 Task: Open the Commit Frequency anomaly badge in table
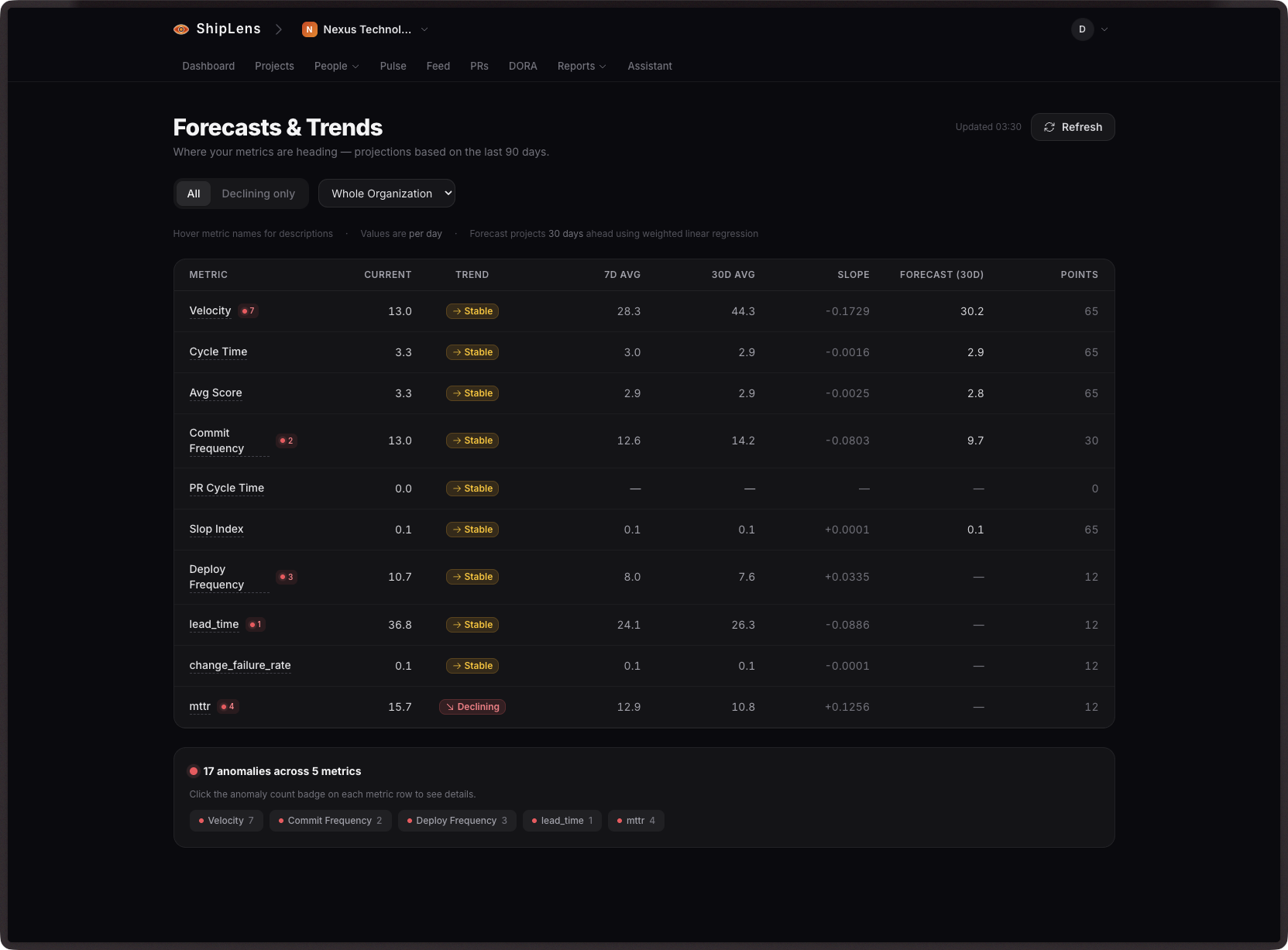(x=287, y=441)
